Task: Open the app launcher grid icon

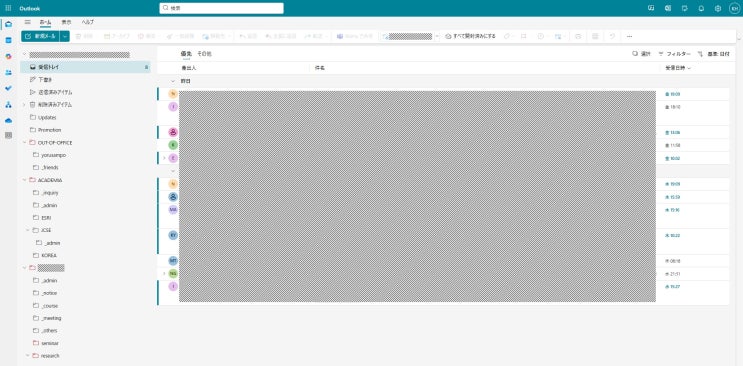Action: click(x=8, y=8)
